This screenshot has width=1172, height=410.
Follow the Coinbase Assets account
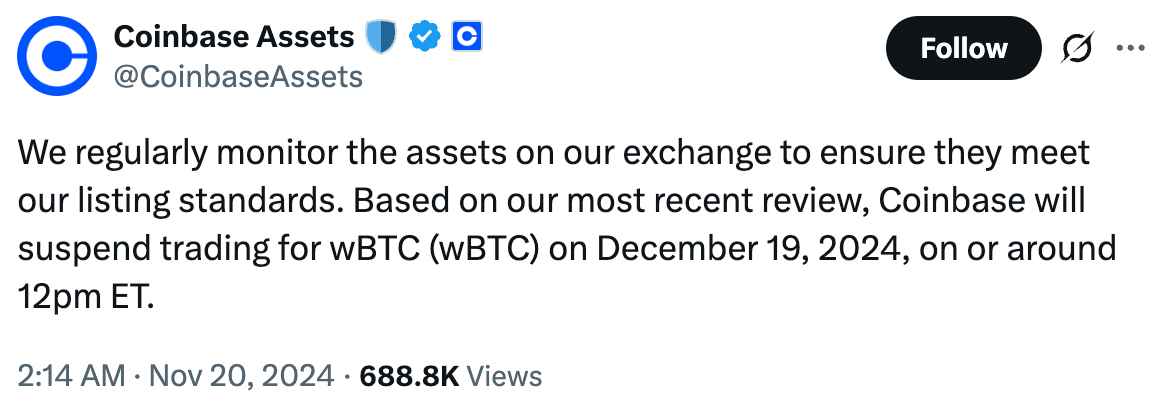[x=963, y=49]
